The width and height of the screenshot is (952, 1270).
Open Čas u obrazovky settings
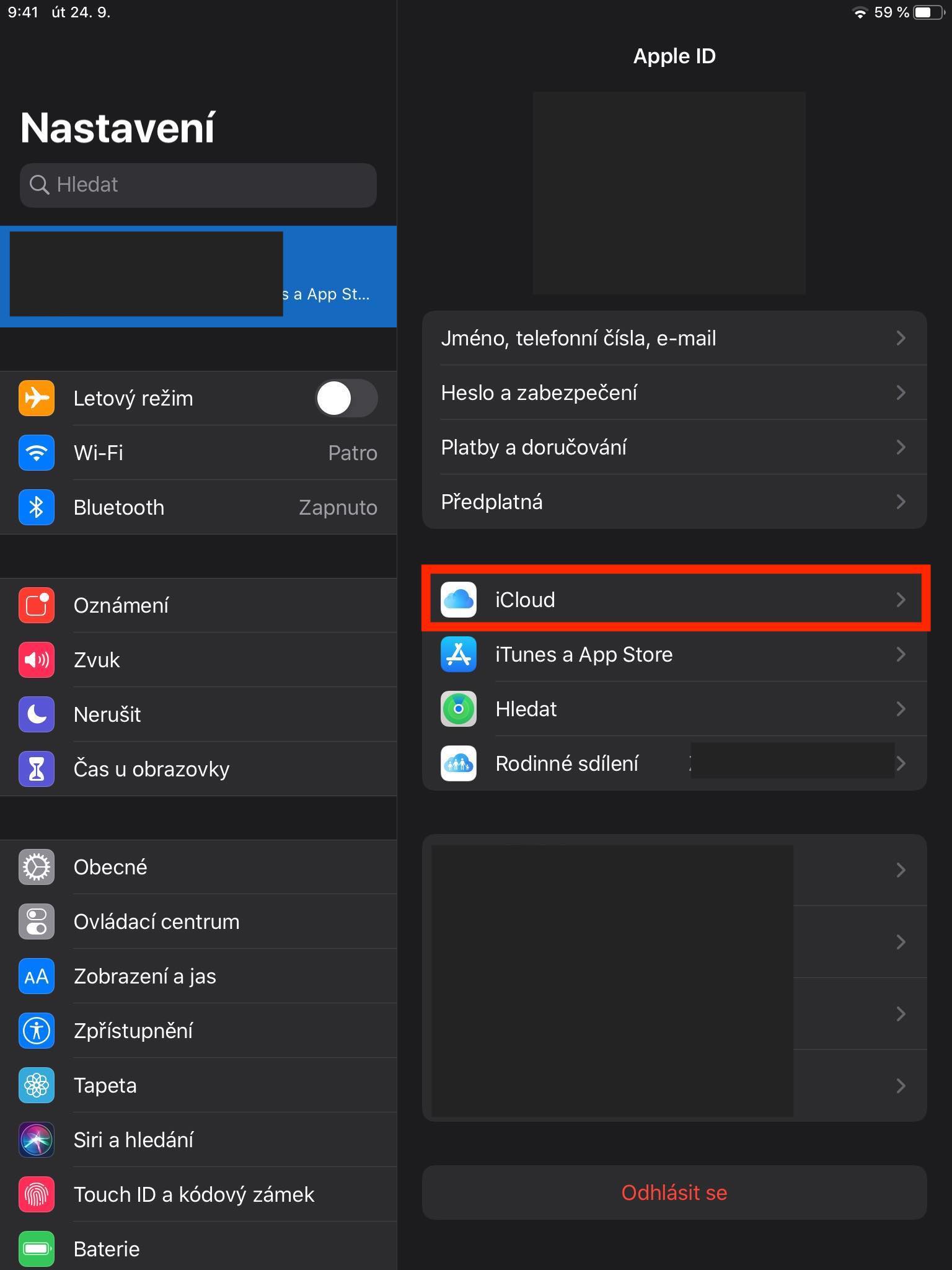(198, 768)
